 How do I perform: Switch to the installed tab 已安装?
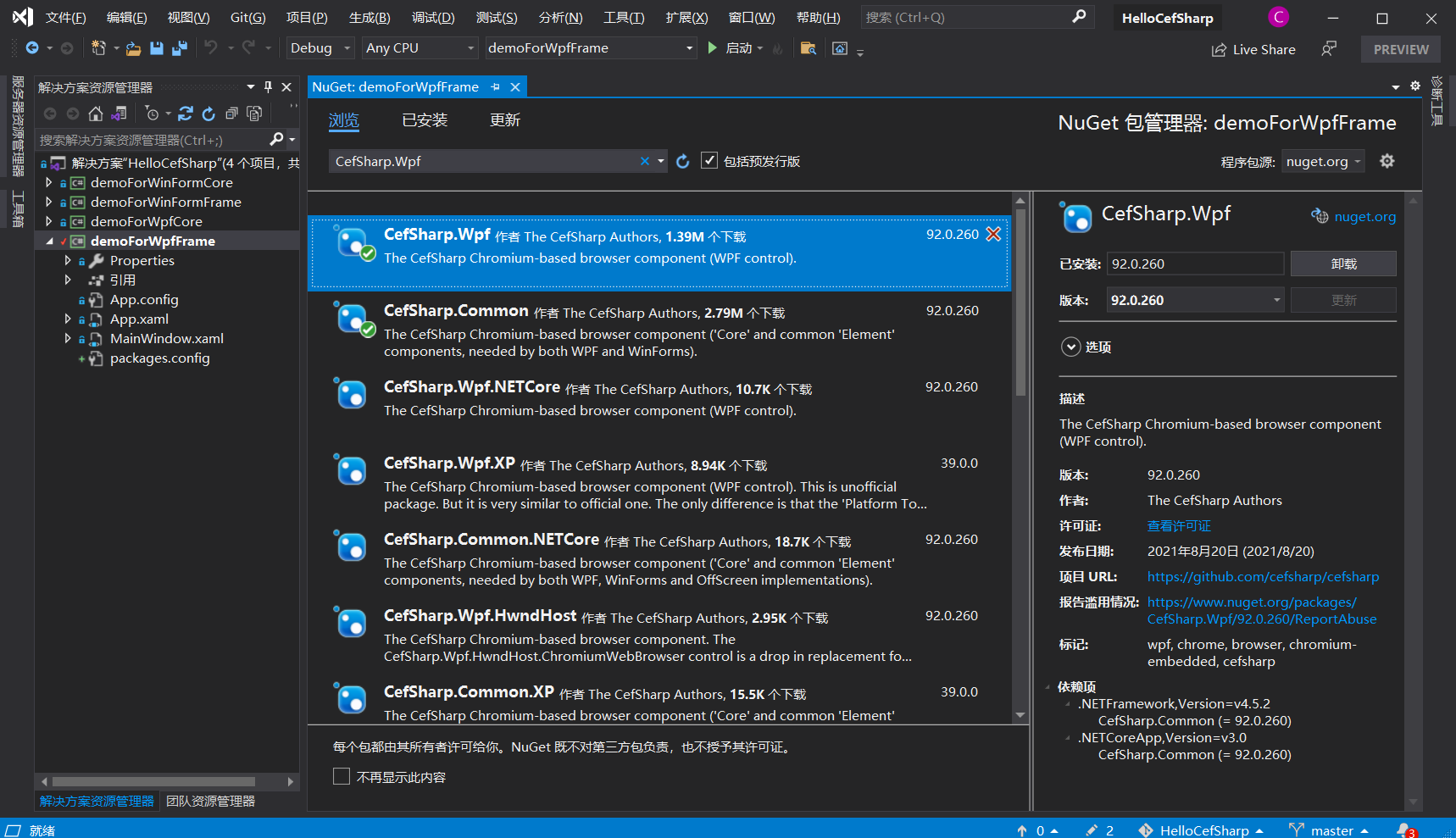click(x=425, y=120)
